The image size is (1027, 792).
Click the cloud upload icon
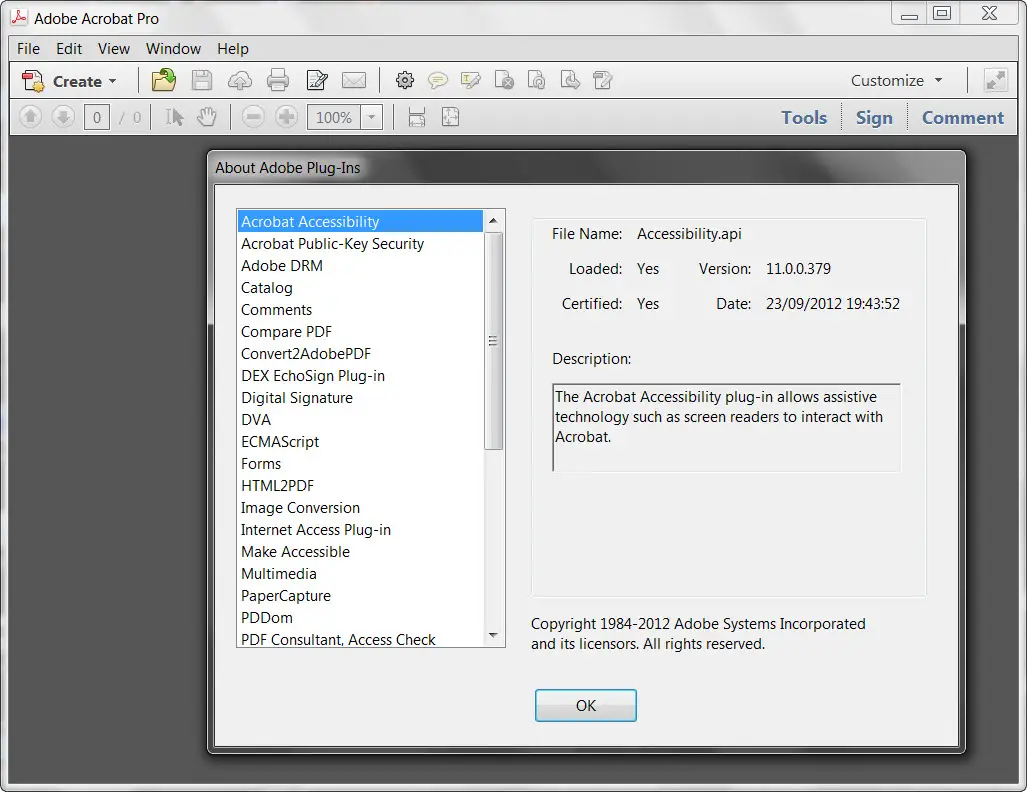(240, 81)
